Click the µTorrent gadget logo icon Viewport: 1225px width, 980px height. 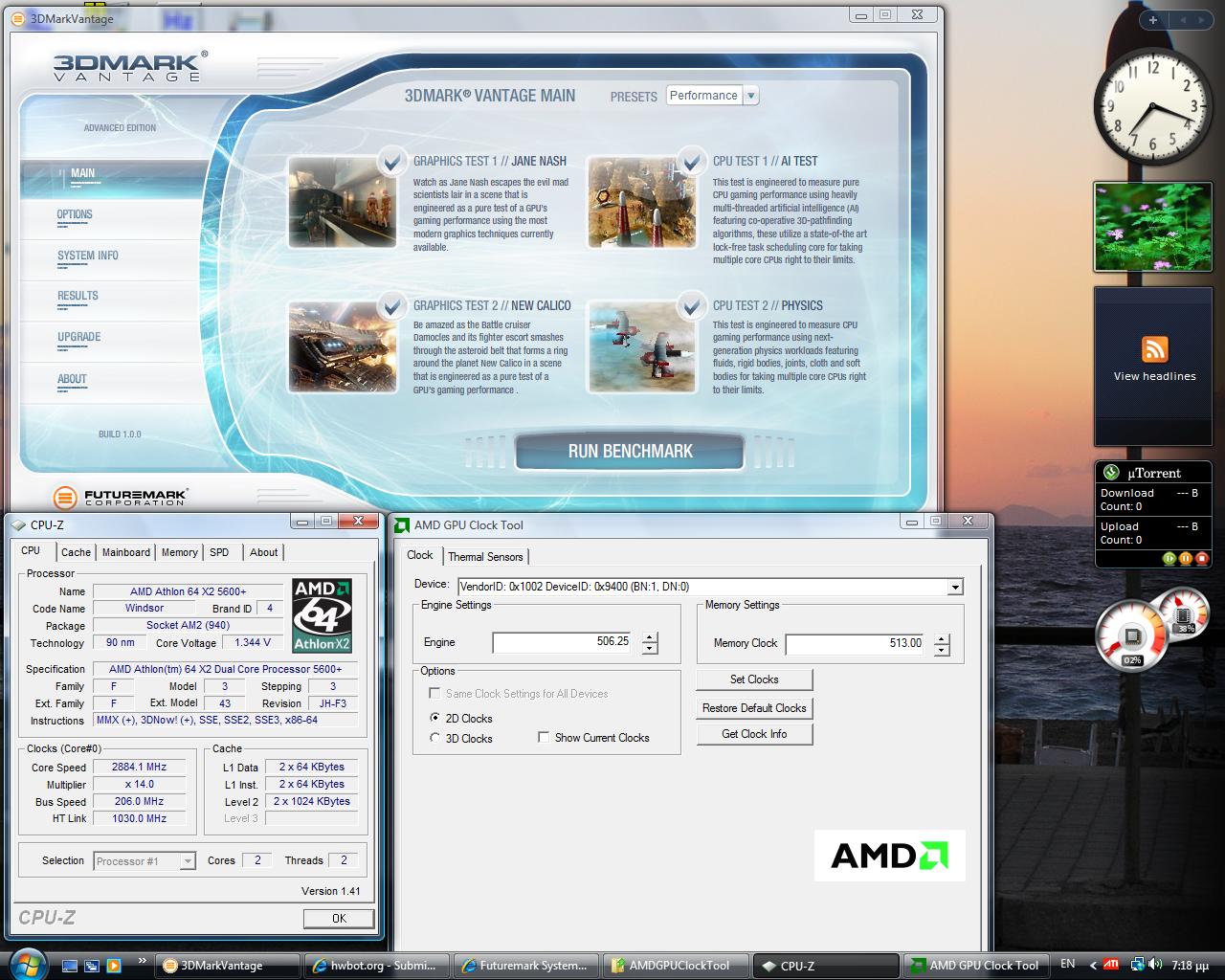[x=1112, y=472]
